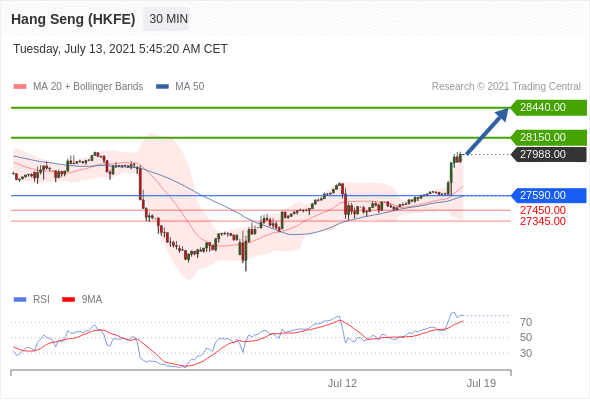This screenshot has height=400, width=590.
Task: Click the MA 20 + Bollinger Bands legend text
Action: [88, 87]
